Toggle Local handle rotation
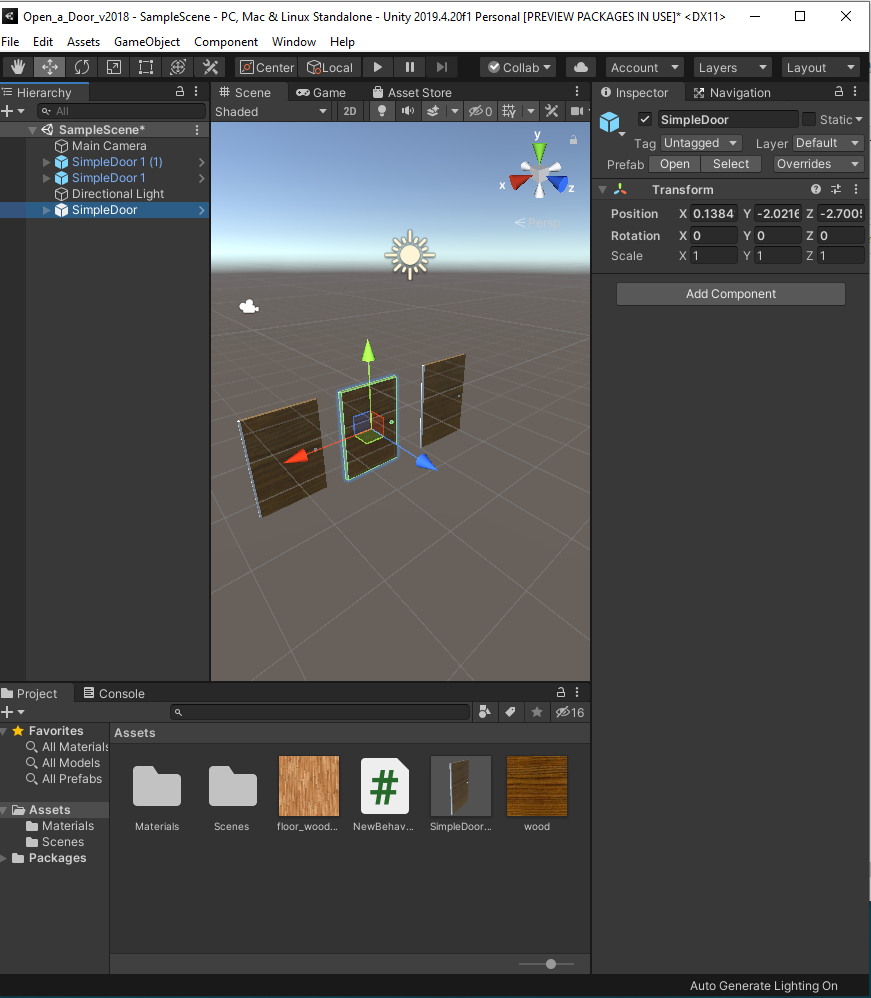 [330, 67]
